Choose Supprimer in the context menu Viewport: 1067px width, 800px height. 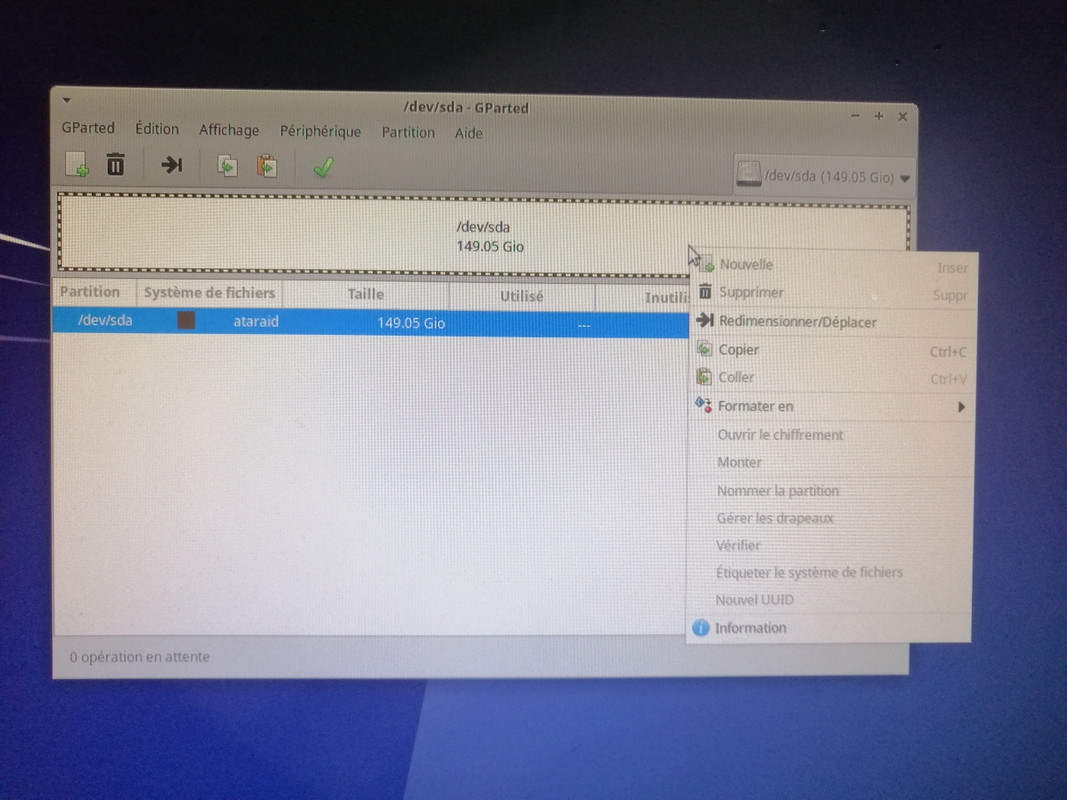(x=834, y=293)
